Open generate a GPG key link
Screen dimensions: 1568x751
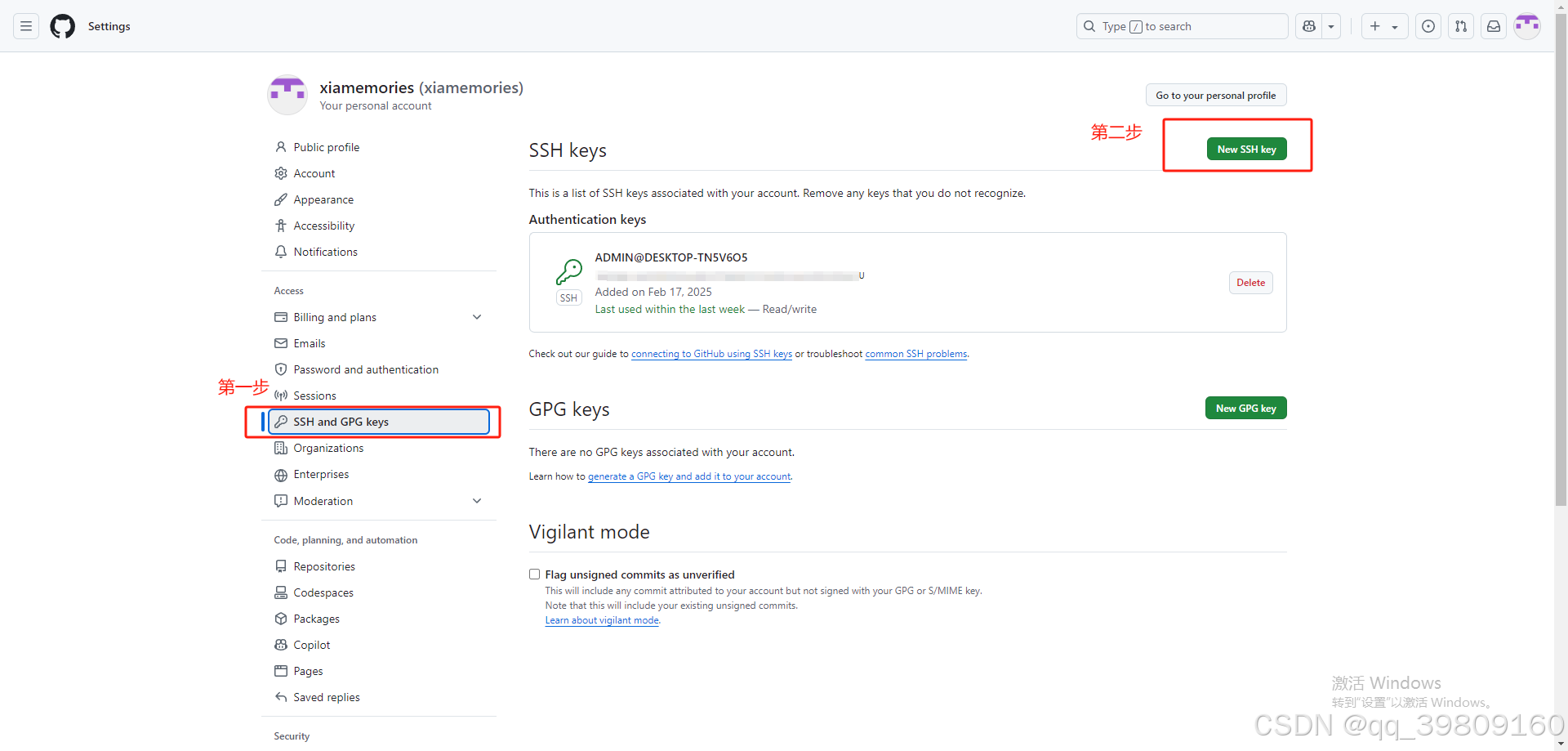click(689, 476)
